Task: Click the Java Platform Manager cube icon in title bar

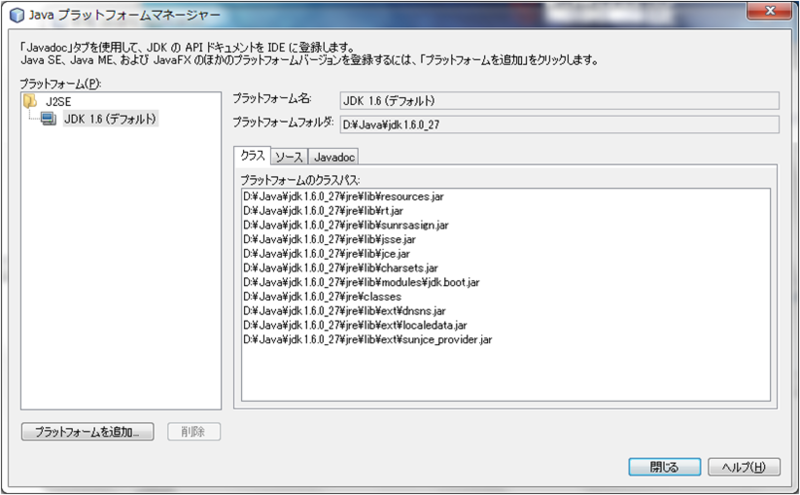Action: coord(17,15)
